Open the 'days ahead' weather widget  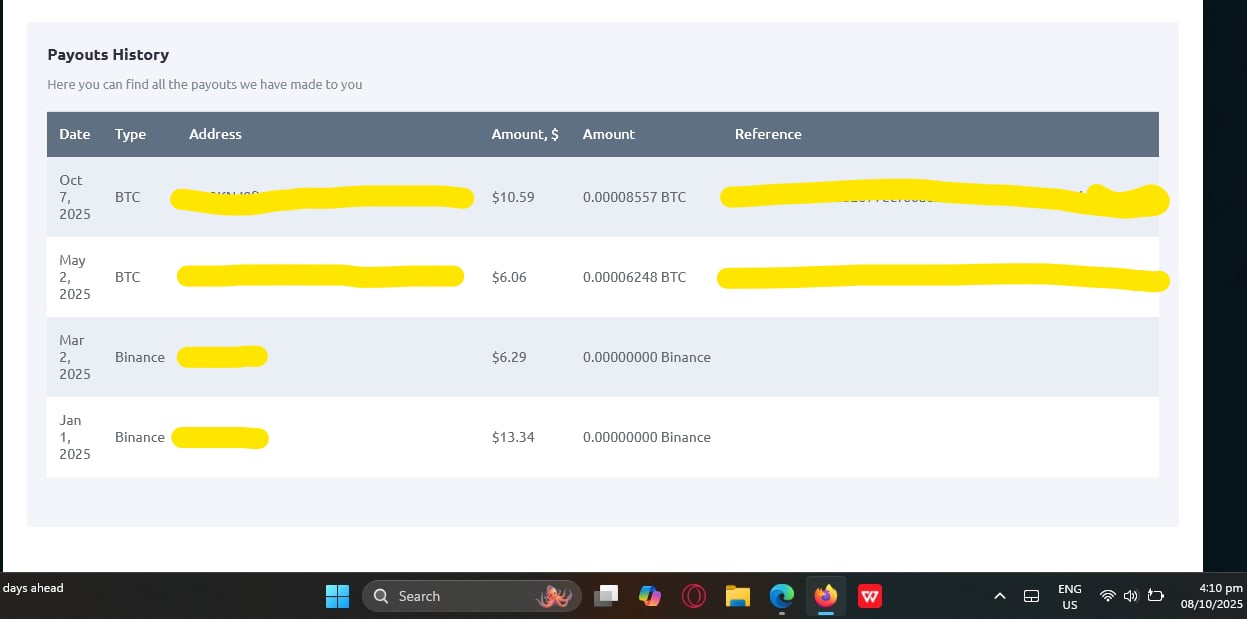(x=33, y=588)
